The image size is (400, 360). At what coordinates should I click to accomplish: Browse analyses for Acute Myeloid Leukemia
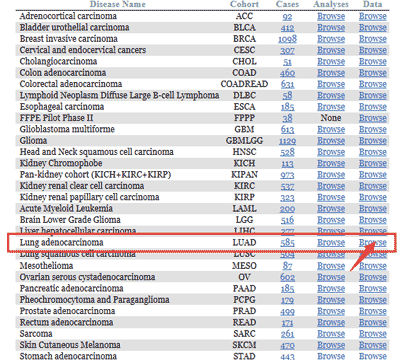[x=331, y=209]
